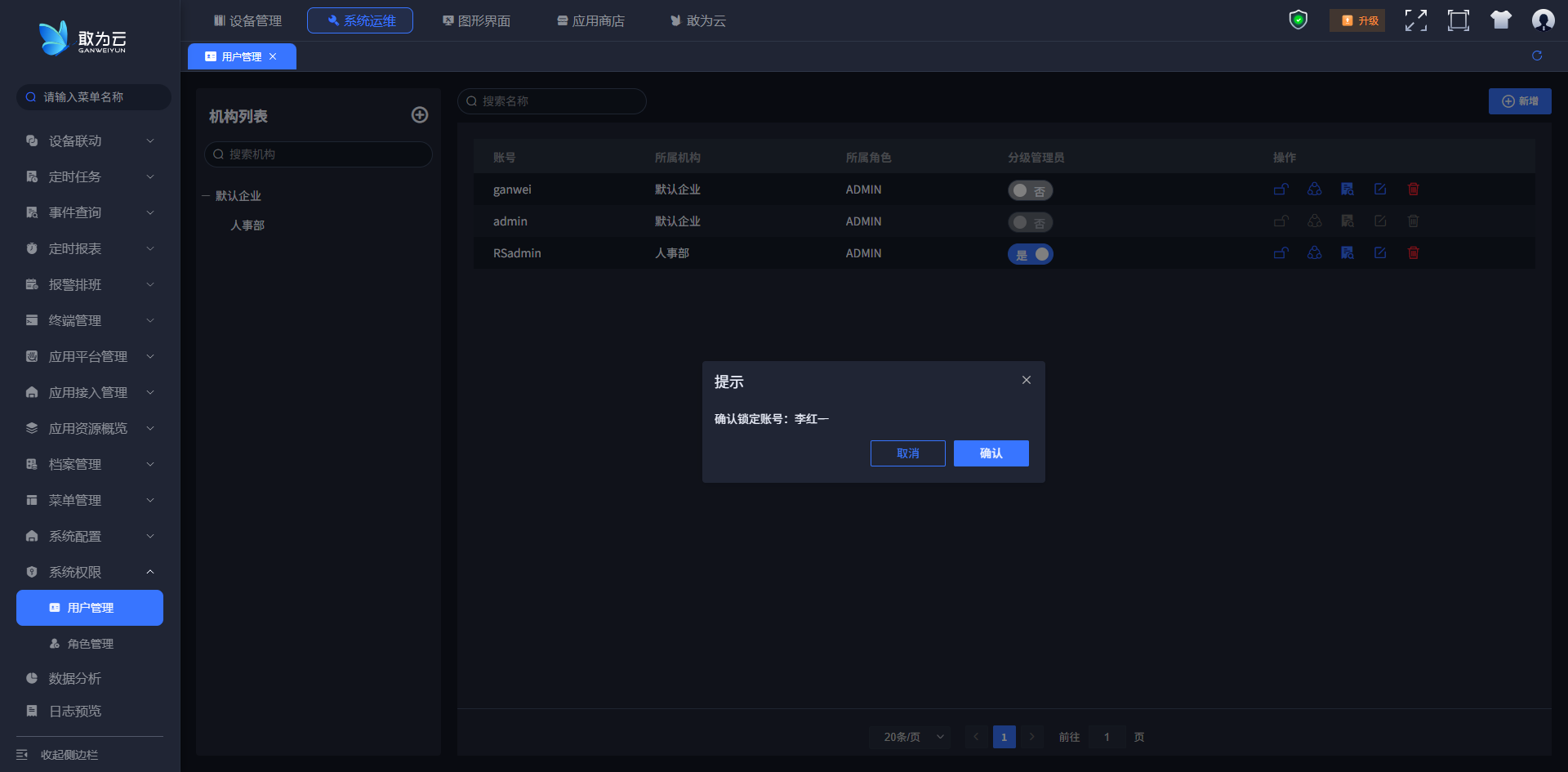Click 取消 to cancel the dialog
This screenshot has width=1568, height=772.
tap(907, 453)
